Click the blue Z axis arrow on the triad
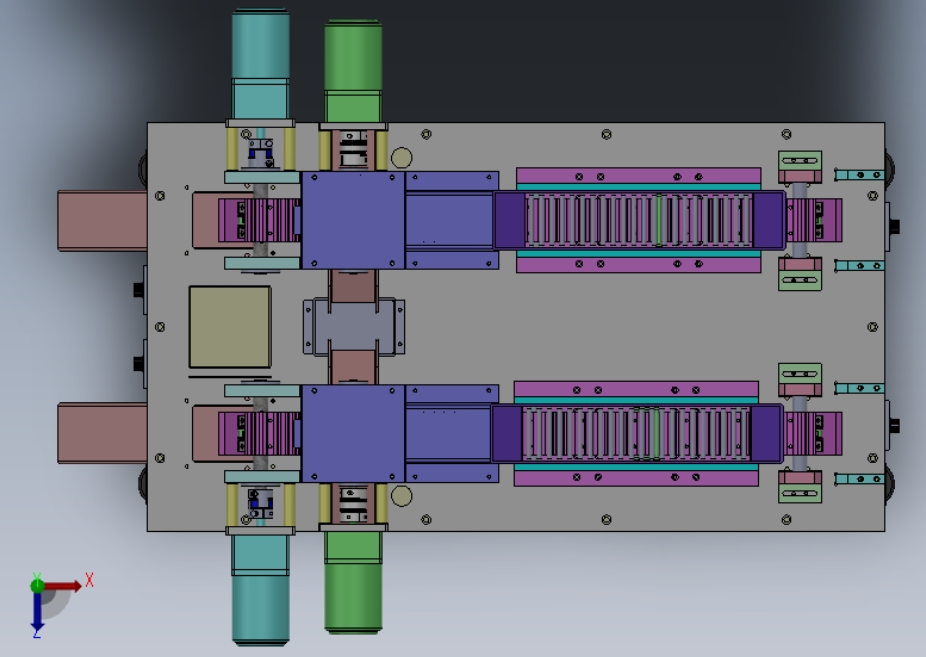The image size is (926, 657). (37, 612)
